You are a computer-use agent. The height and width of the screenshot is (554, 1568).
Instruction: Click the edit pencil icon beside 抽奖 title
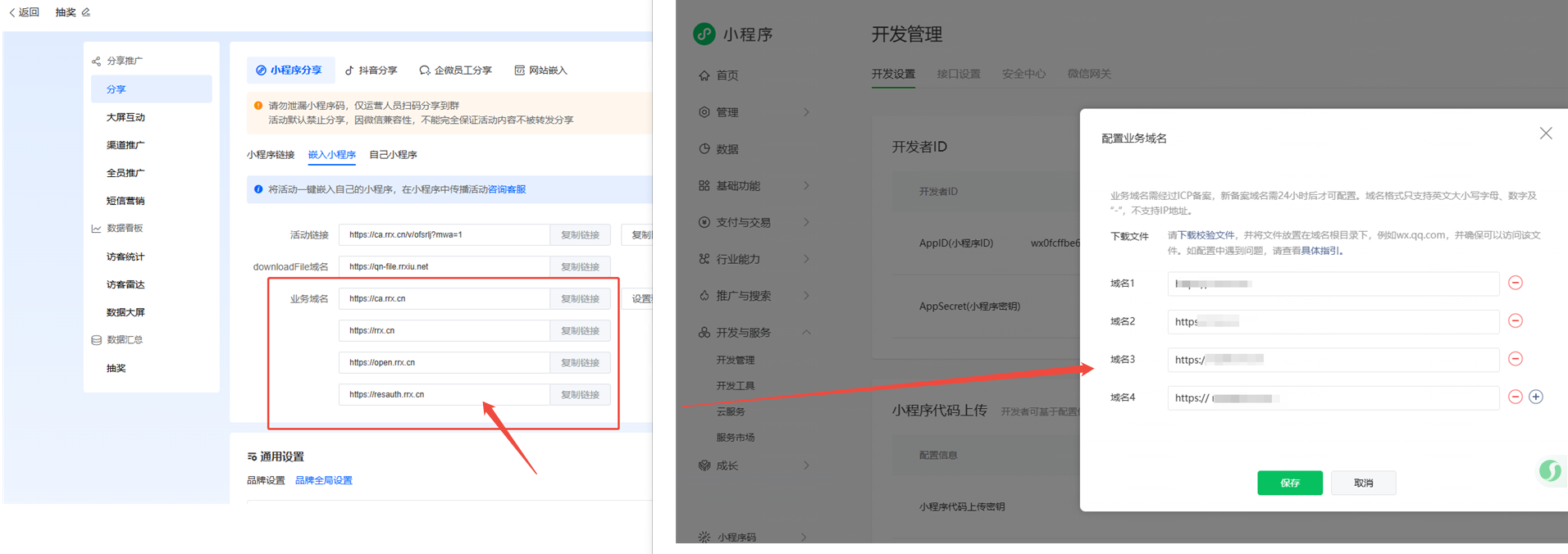pos(86,12)
